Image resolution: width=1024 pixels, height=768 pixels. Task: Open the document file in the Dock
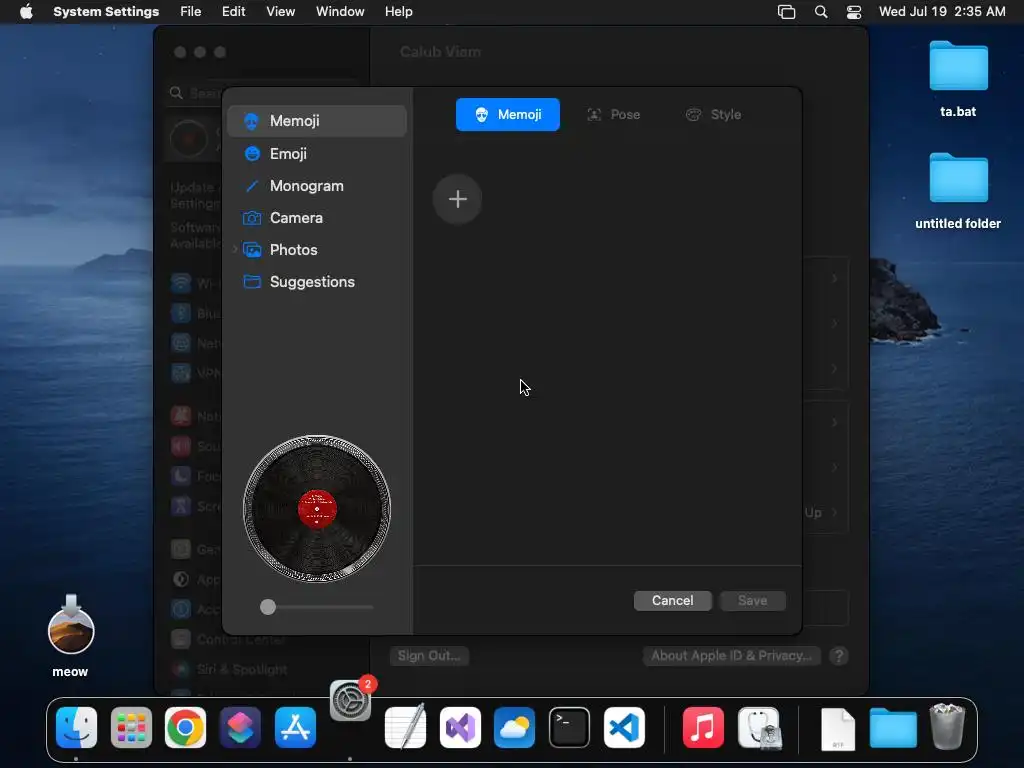tap(839, 729)
